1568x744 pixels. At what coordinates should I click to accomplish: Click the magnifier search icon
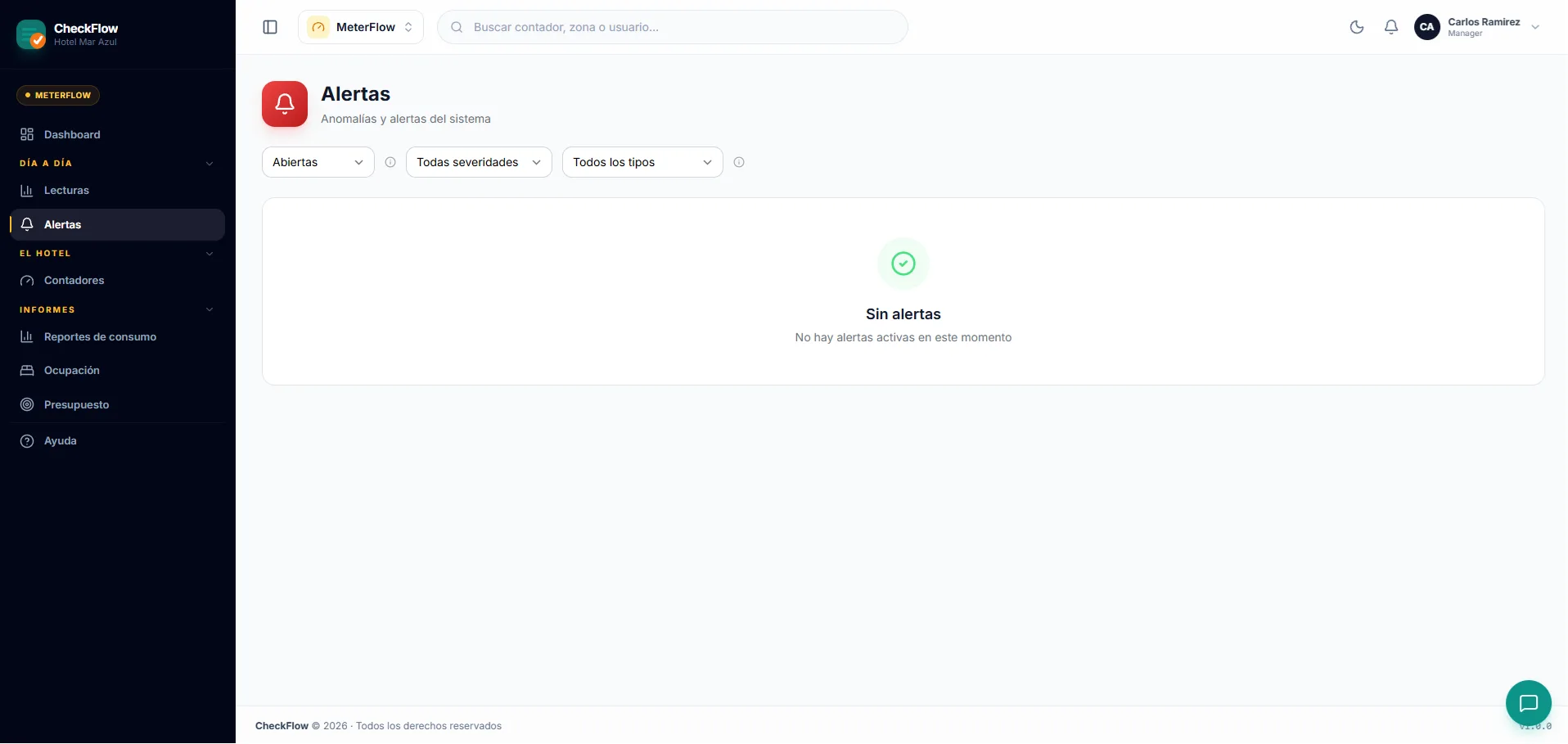[457, 27]
